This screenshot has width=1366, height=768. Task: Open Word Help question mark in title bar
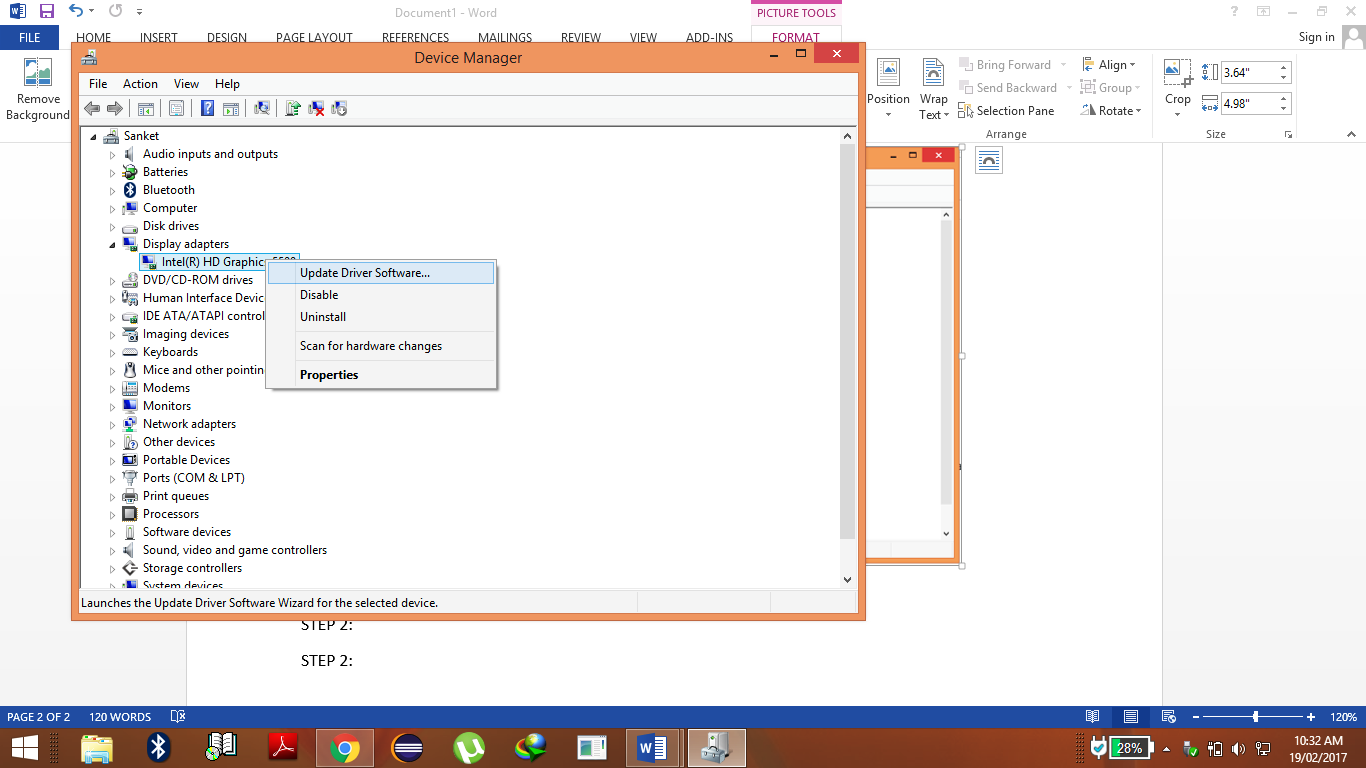click(1235, 12)
